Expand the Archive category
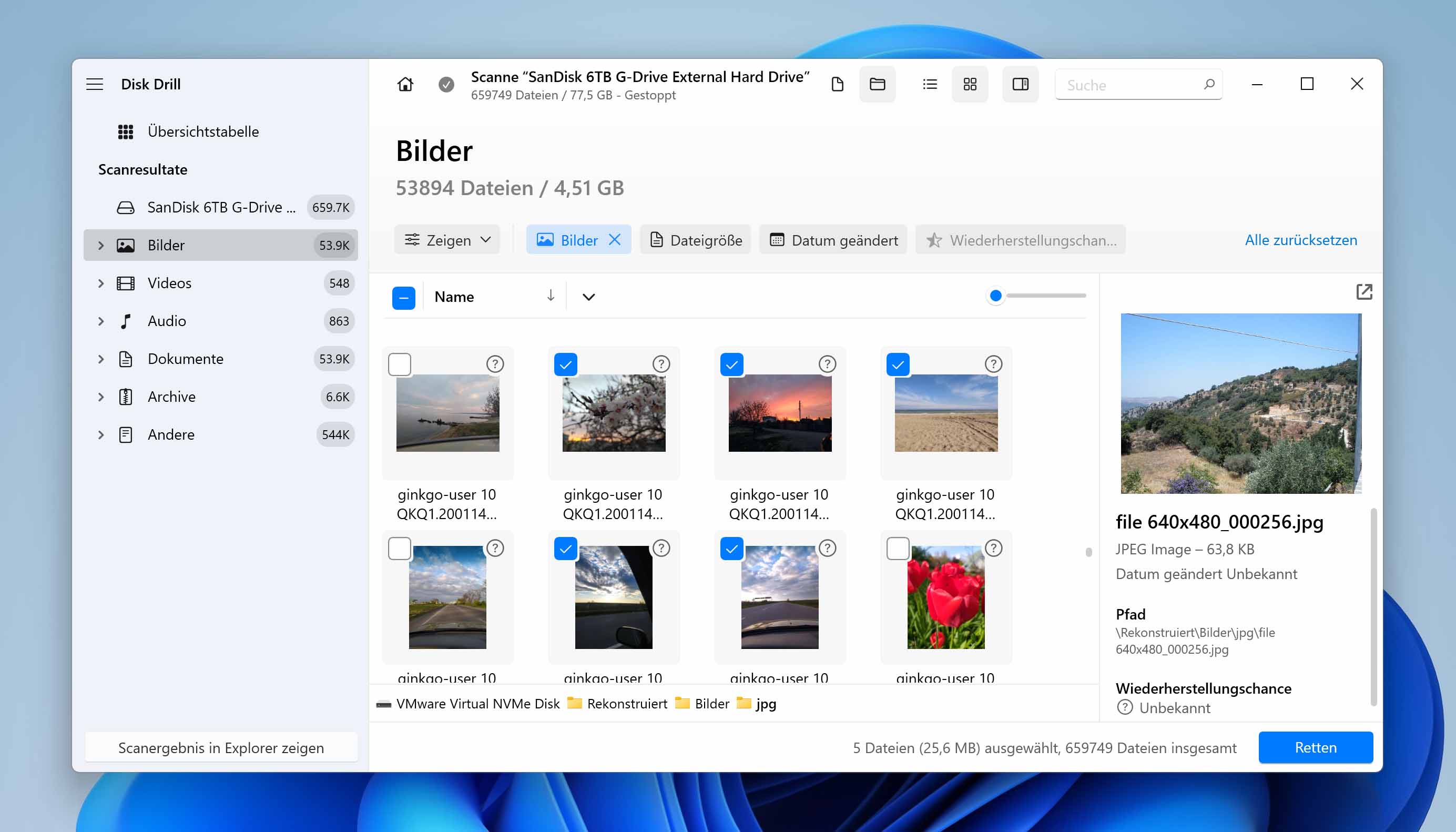 (101, 397)
